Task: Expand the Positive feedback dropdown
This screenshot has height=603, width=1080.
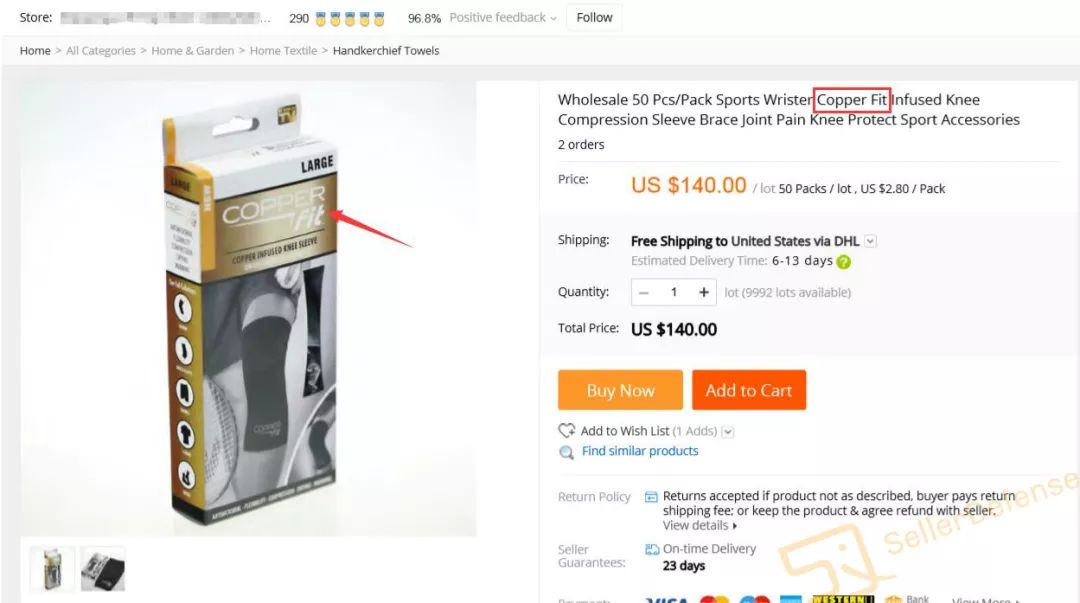Action: (553, 18)
